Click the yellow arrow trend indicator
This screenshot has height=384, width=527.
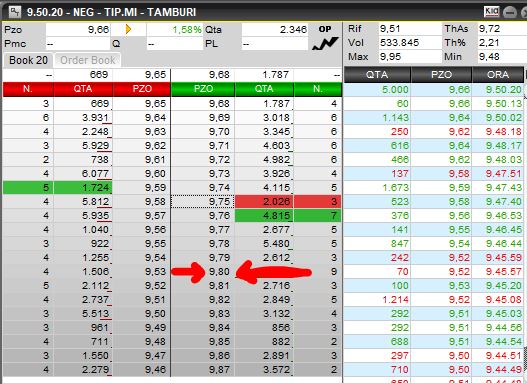(128, 29)
